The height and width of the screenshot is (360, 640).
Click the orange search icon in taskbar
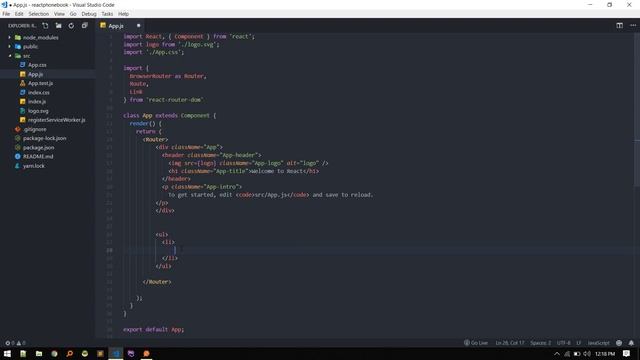(69, 353)
